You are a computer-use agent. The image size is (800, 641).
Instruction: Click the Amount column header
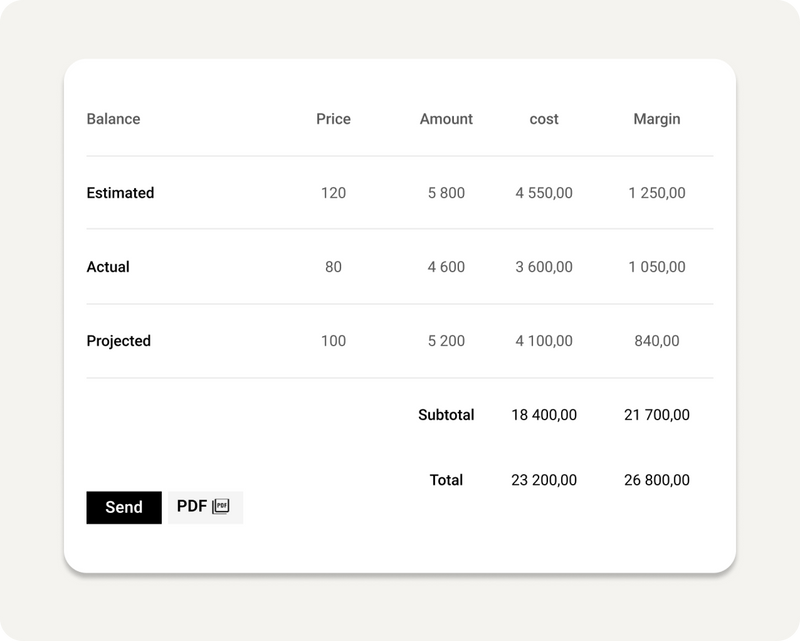446,119
